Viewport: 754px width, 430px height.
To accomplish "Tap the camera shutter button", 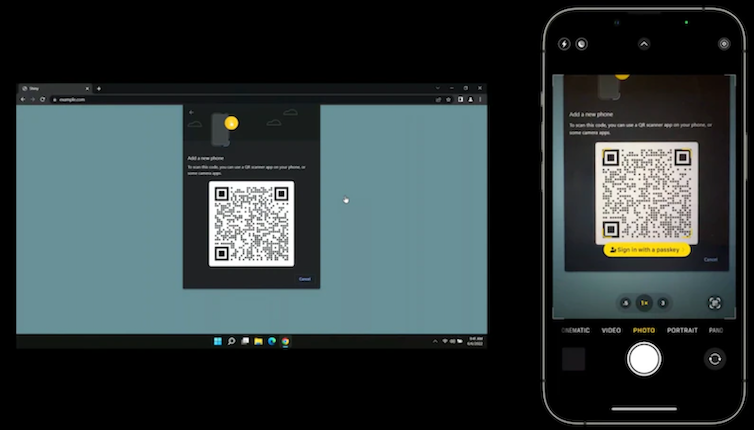I will [x=644, y=359].
